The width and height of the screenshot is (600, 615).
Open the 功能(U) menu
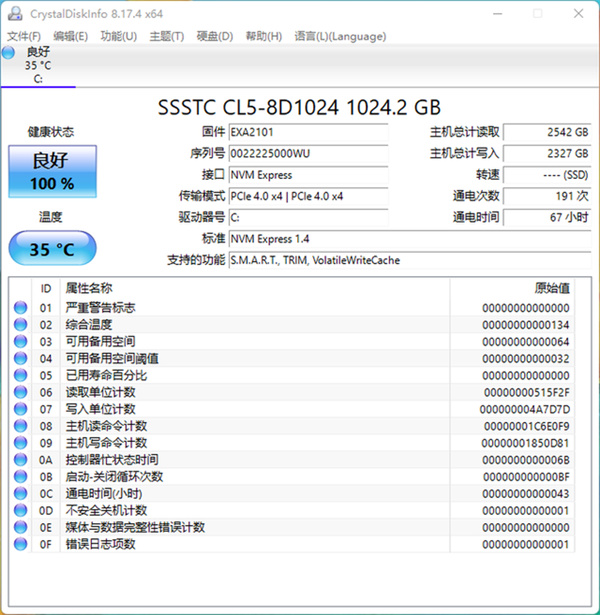click(119, 36)
